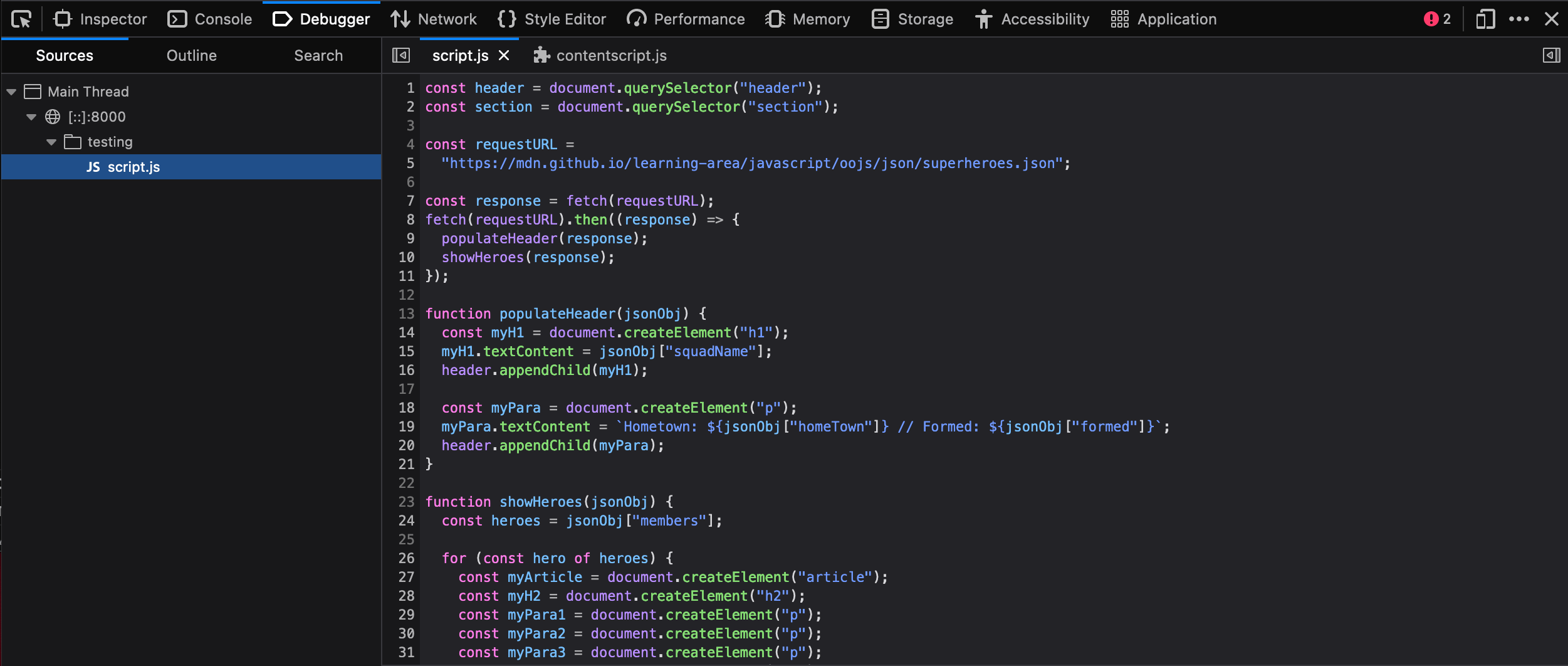
Task: Switch to the Outline tab
Action: 191,55
